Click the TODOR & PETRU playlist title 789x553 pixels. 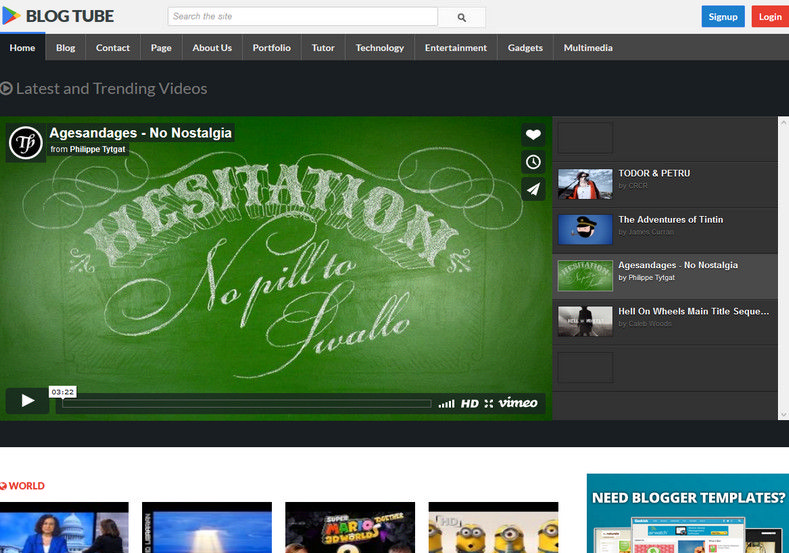click(x=654, y=173)
